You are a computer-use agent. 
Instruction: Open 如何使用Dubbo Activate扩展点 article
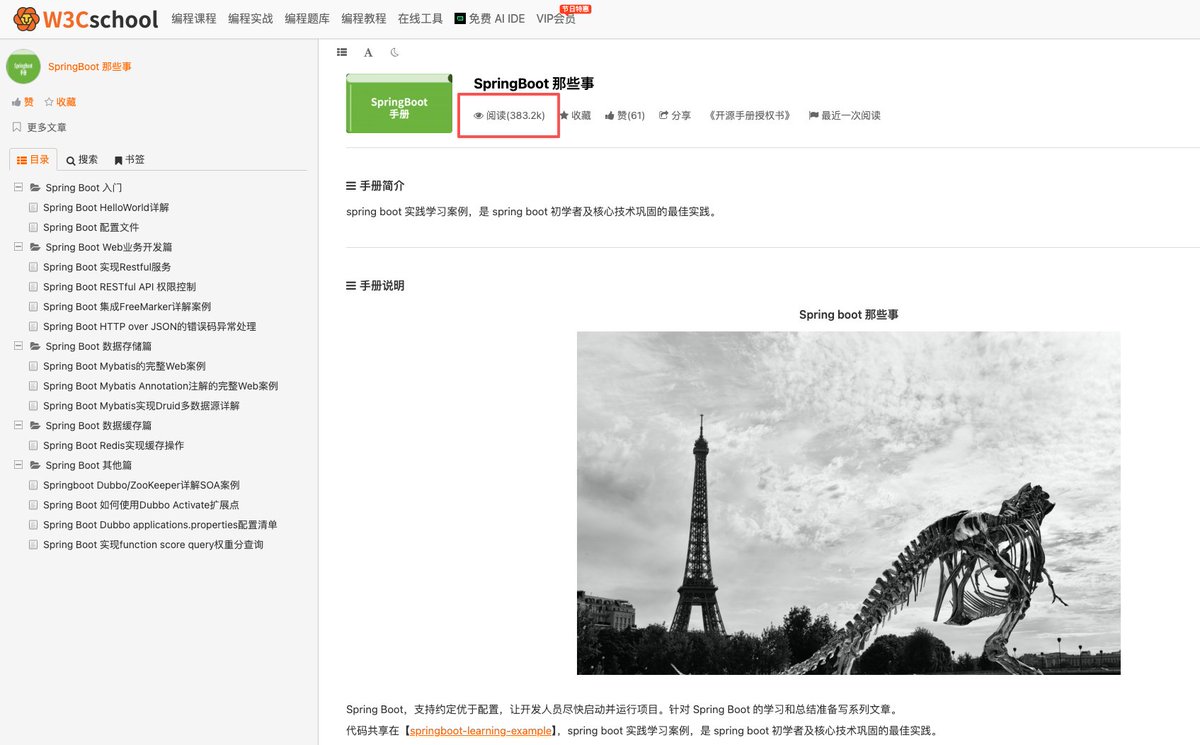pyautogui.click(x=141, y=505)
